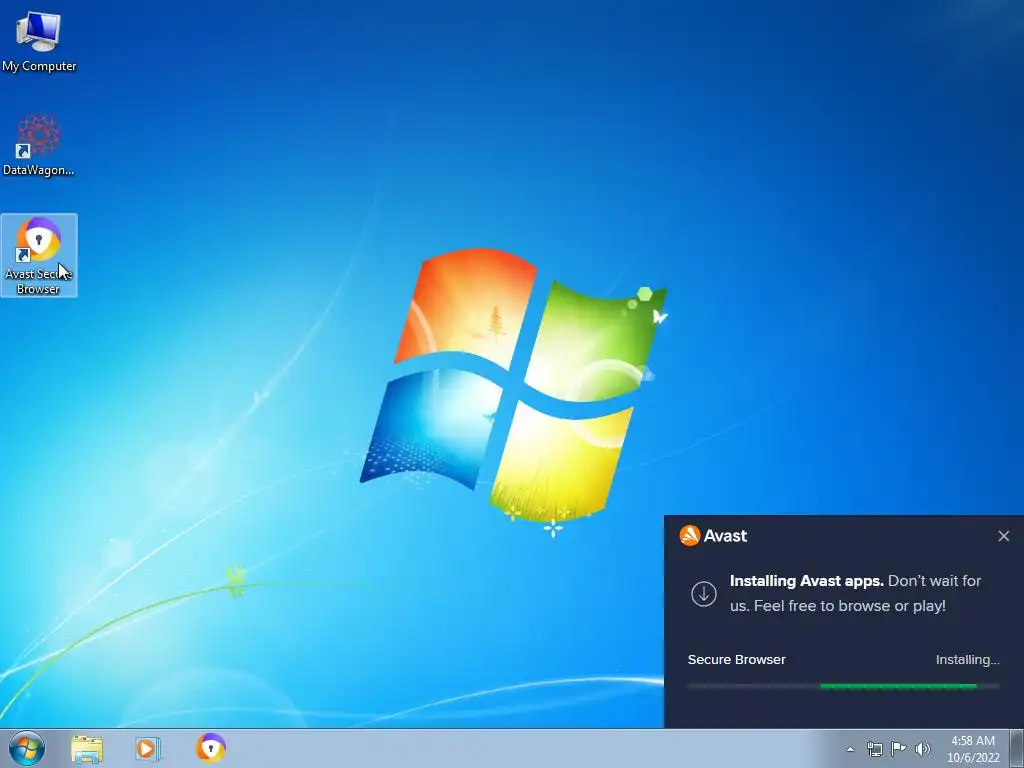
Task: Click the download arrow icon in the Avast popup
Action: (x=703, y=594)
